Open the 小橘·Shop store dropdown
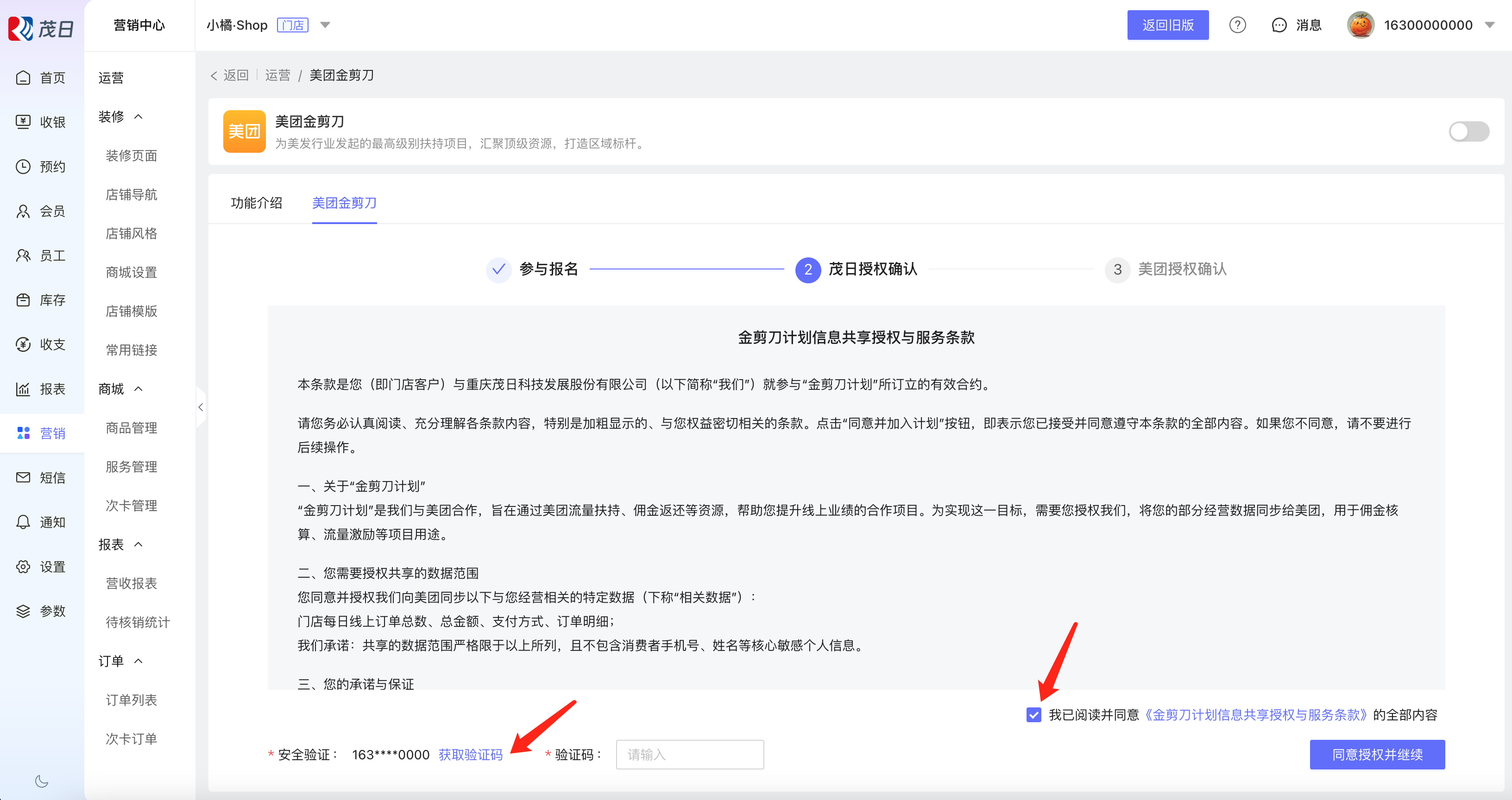Viewport: 1512px width, 800px height. click(325, 25)
